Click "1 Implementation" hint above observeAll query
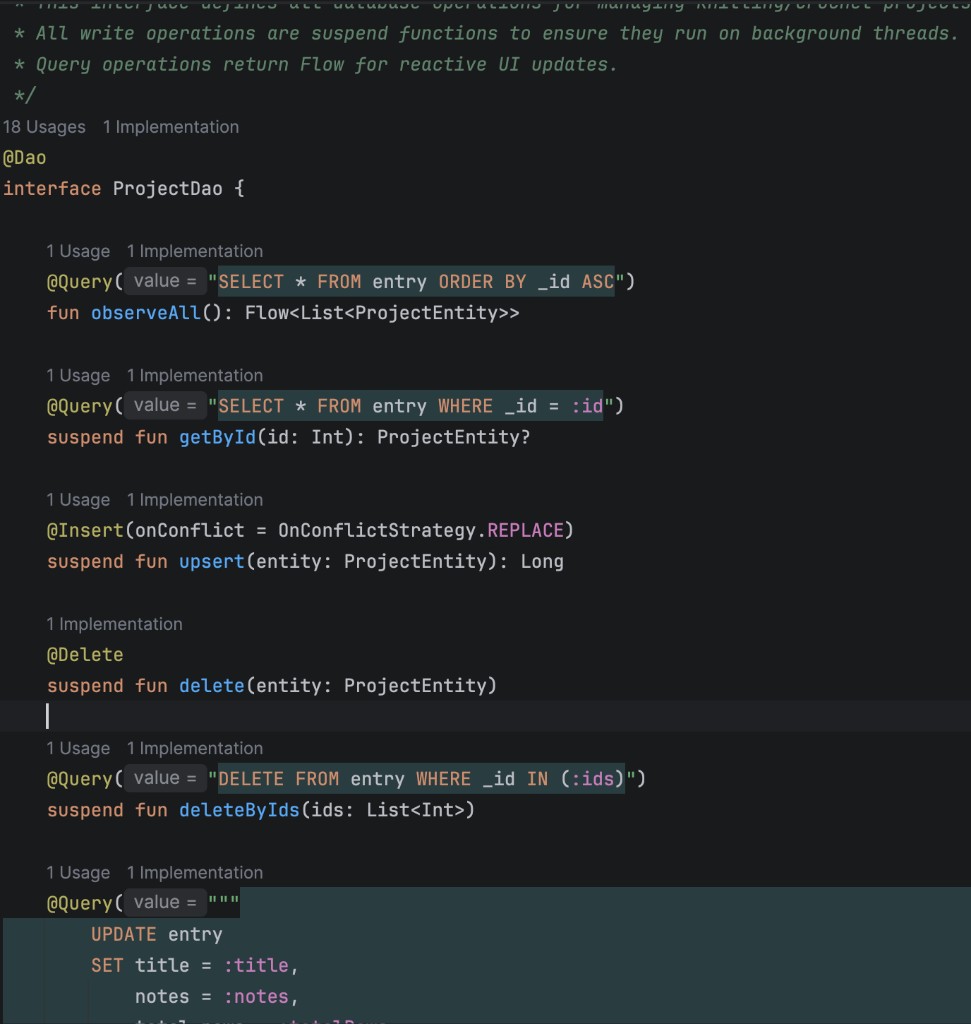971x1024 pixels. [x=195, y=251]
